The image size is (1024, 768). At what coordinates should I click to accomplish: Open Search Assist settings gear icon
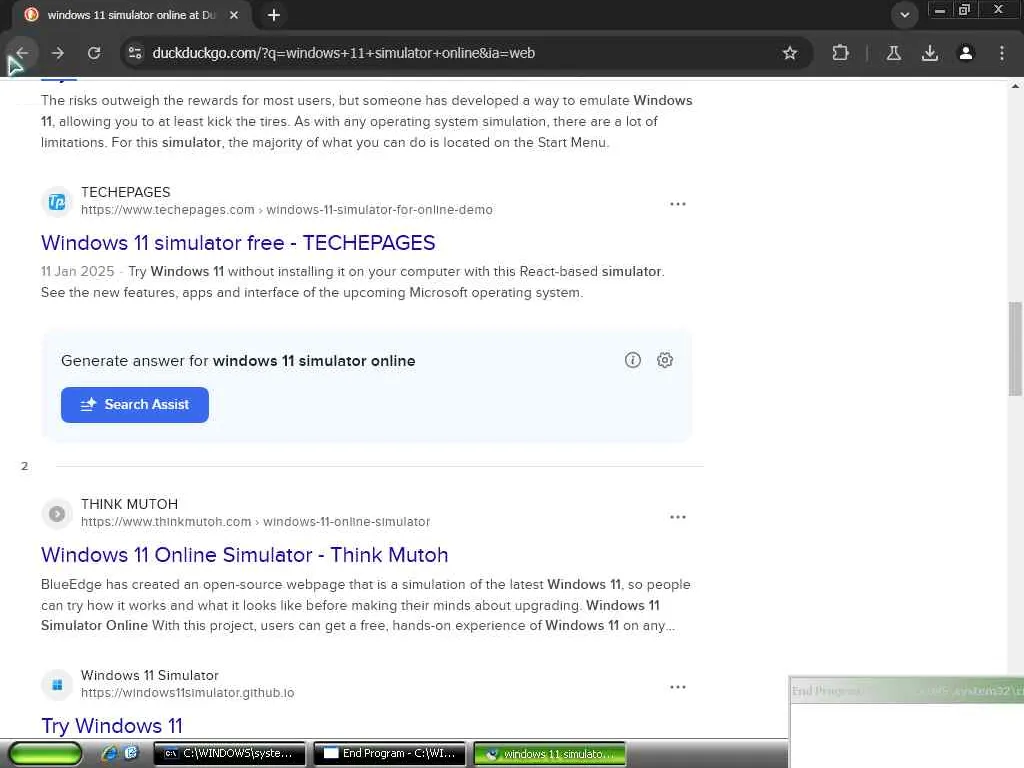665,360
